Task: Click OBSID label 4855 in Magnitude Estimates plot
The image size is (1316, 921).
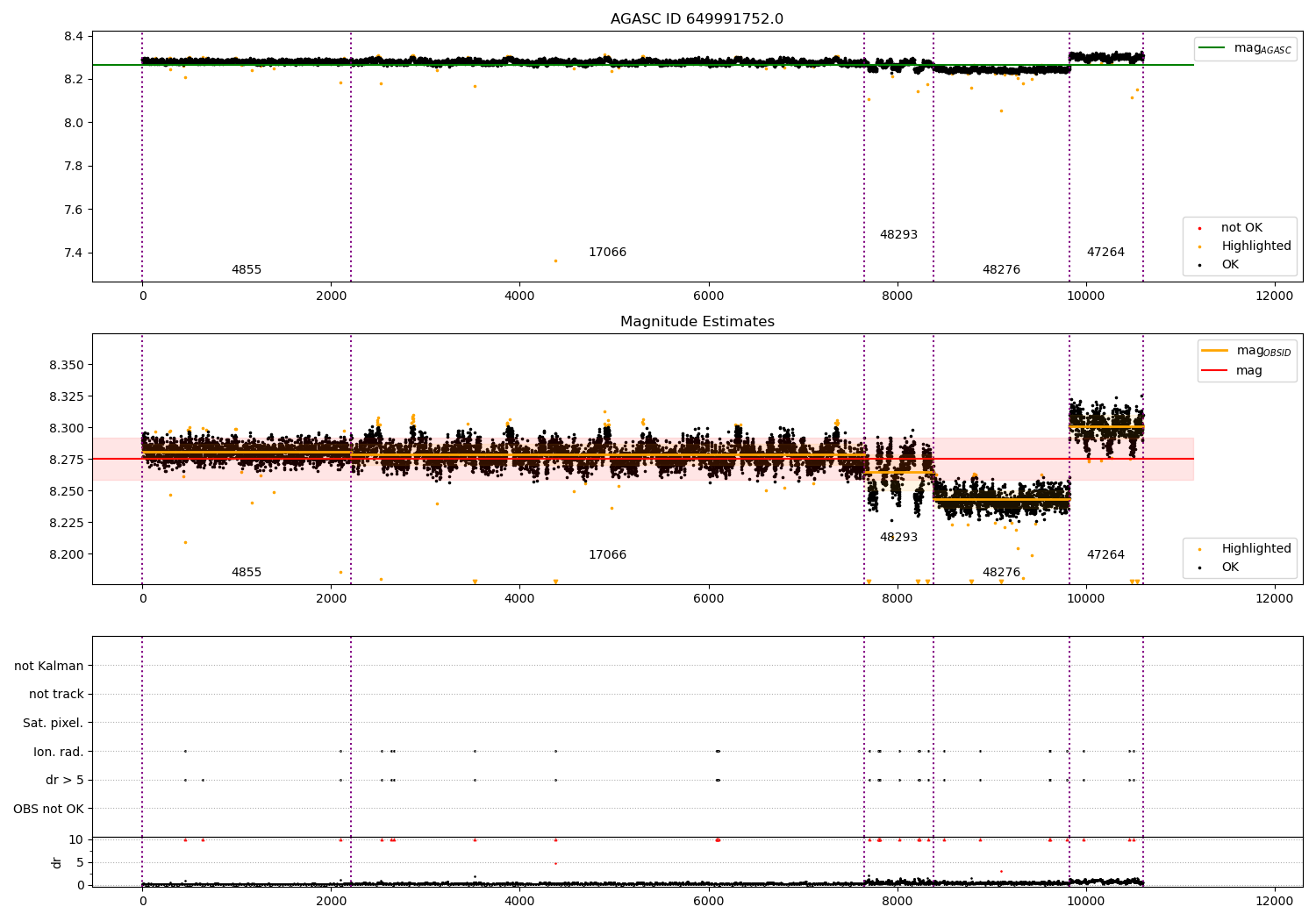Action: tap(247, 573)
